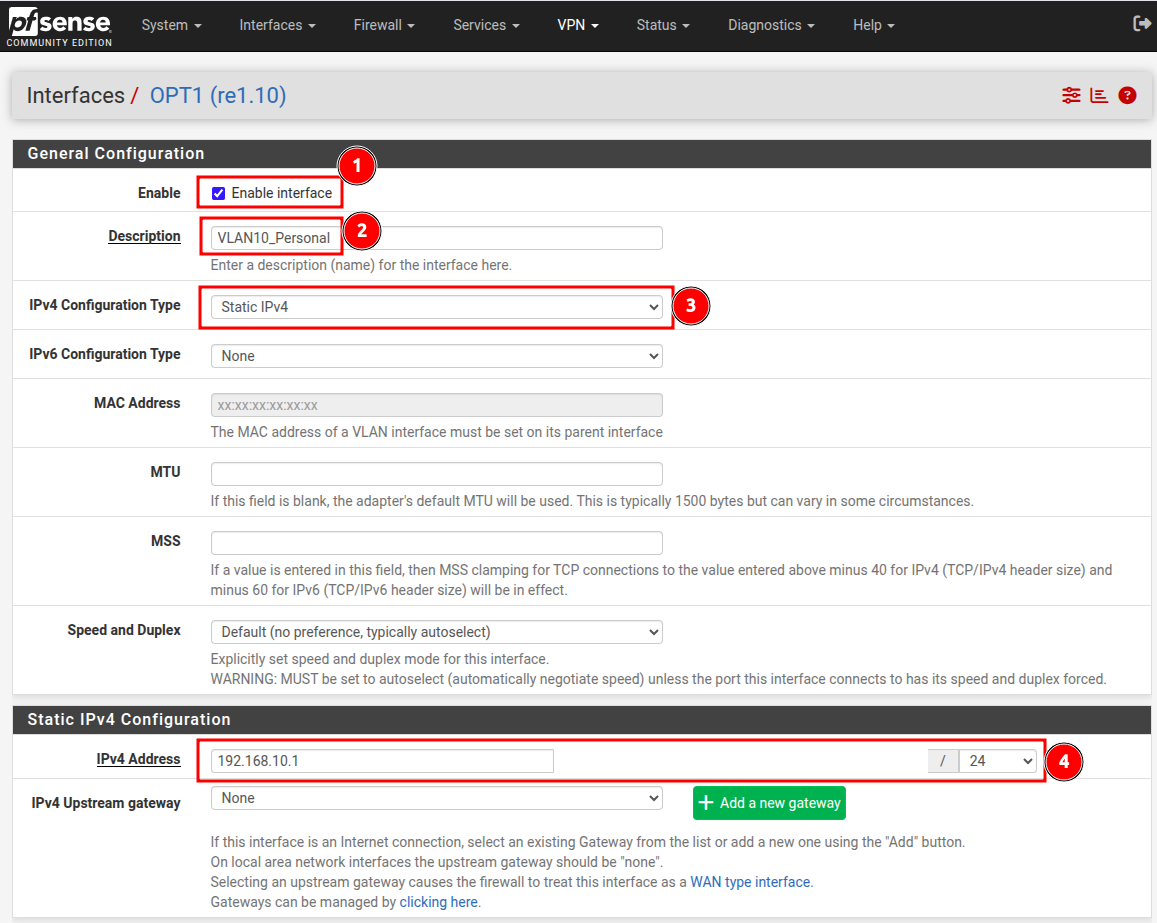
Task: Open the Help menu
Action: click(874, 25)
